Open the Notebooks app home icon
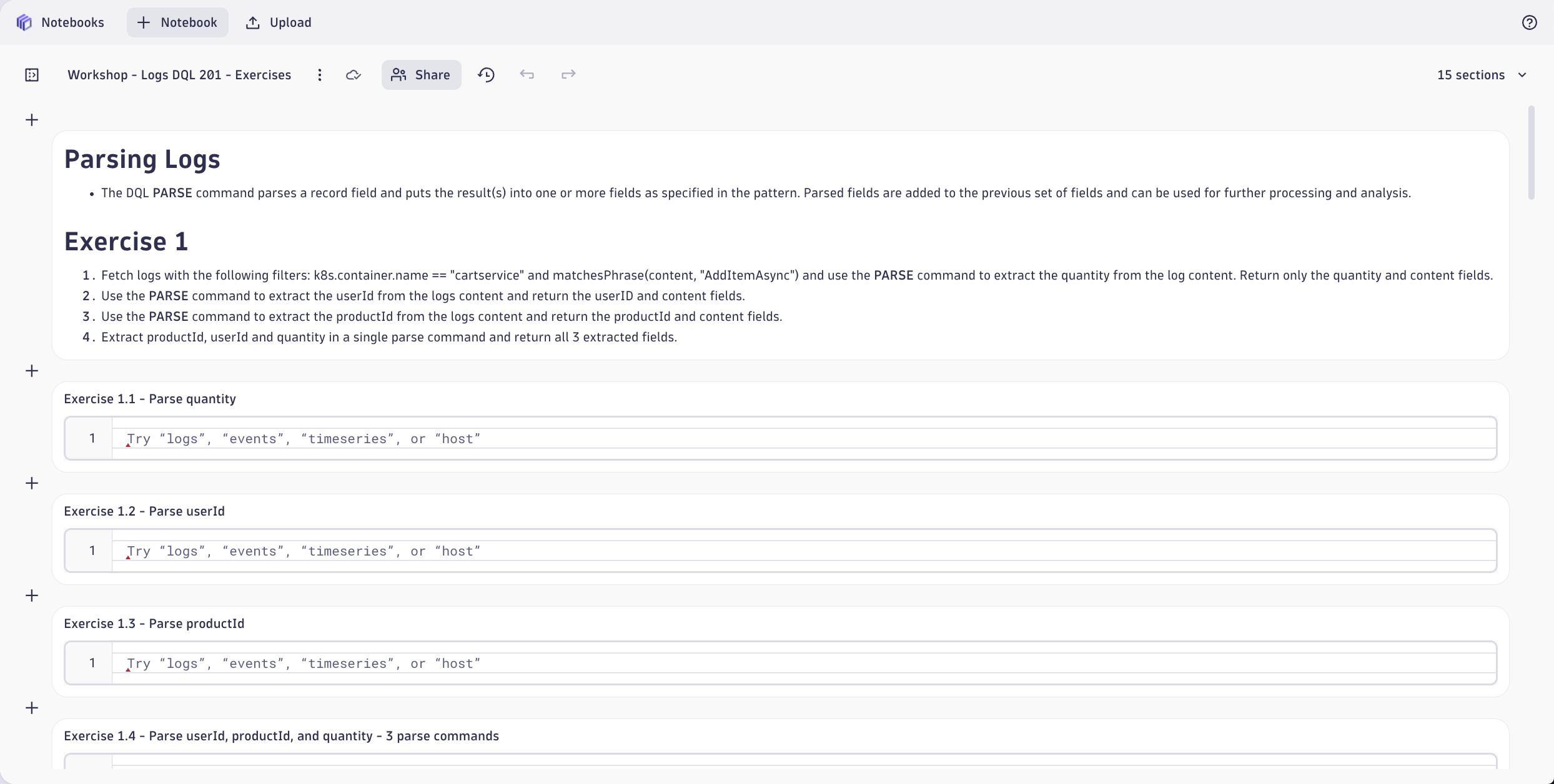This screenshot has width=1554, height=784. click(24, 22)
